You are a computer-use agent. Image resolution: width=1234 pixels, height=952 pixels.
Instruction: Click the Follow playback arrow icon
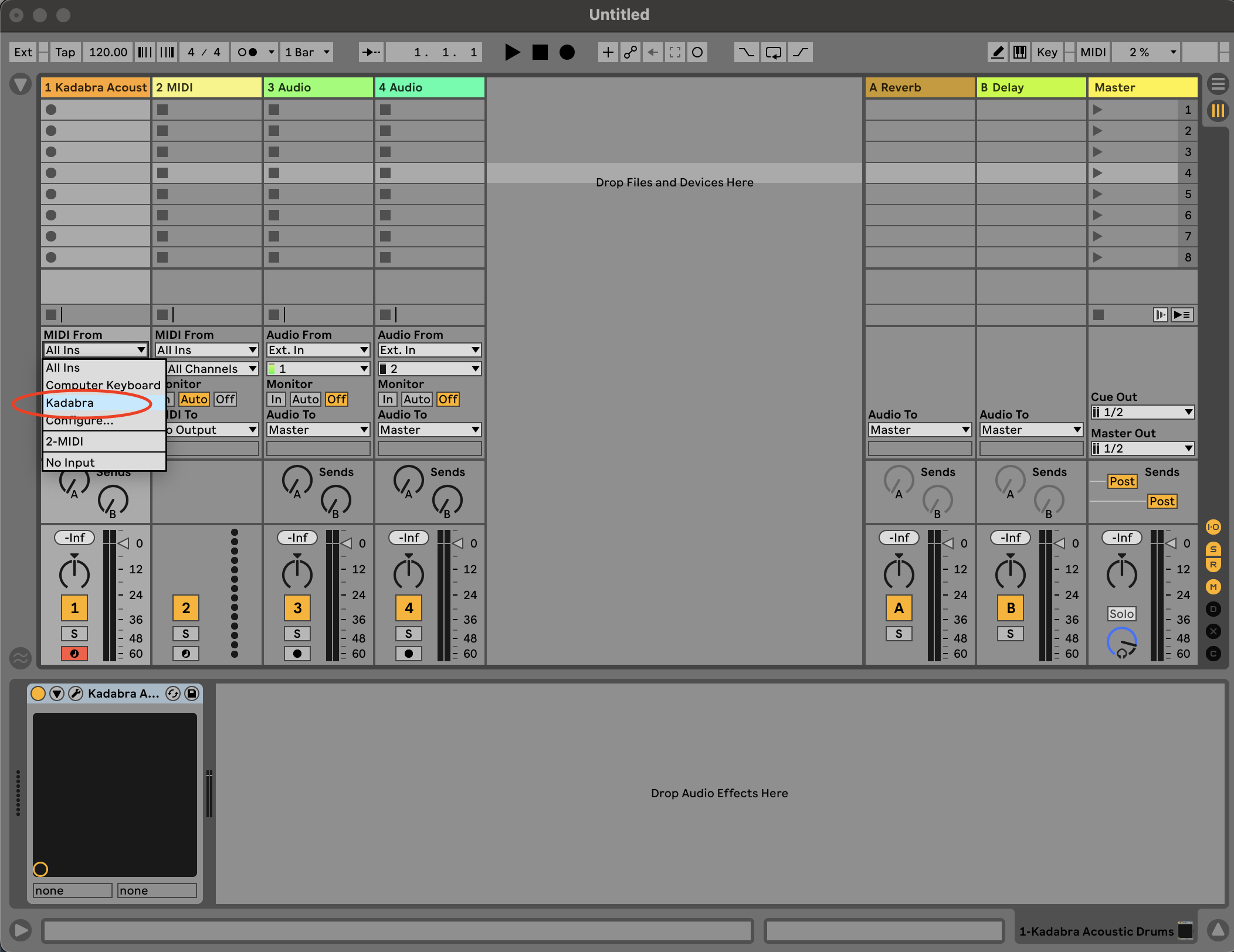[x=371, y=52]
